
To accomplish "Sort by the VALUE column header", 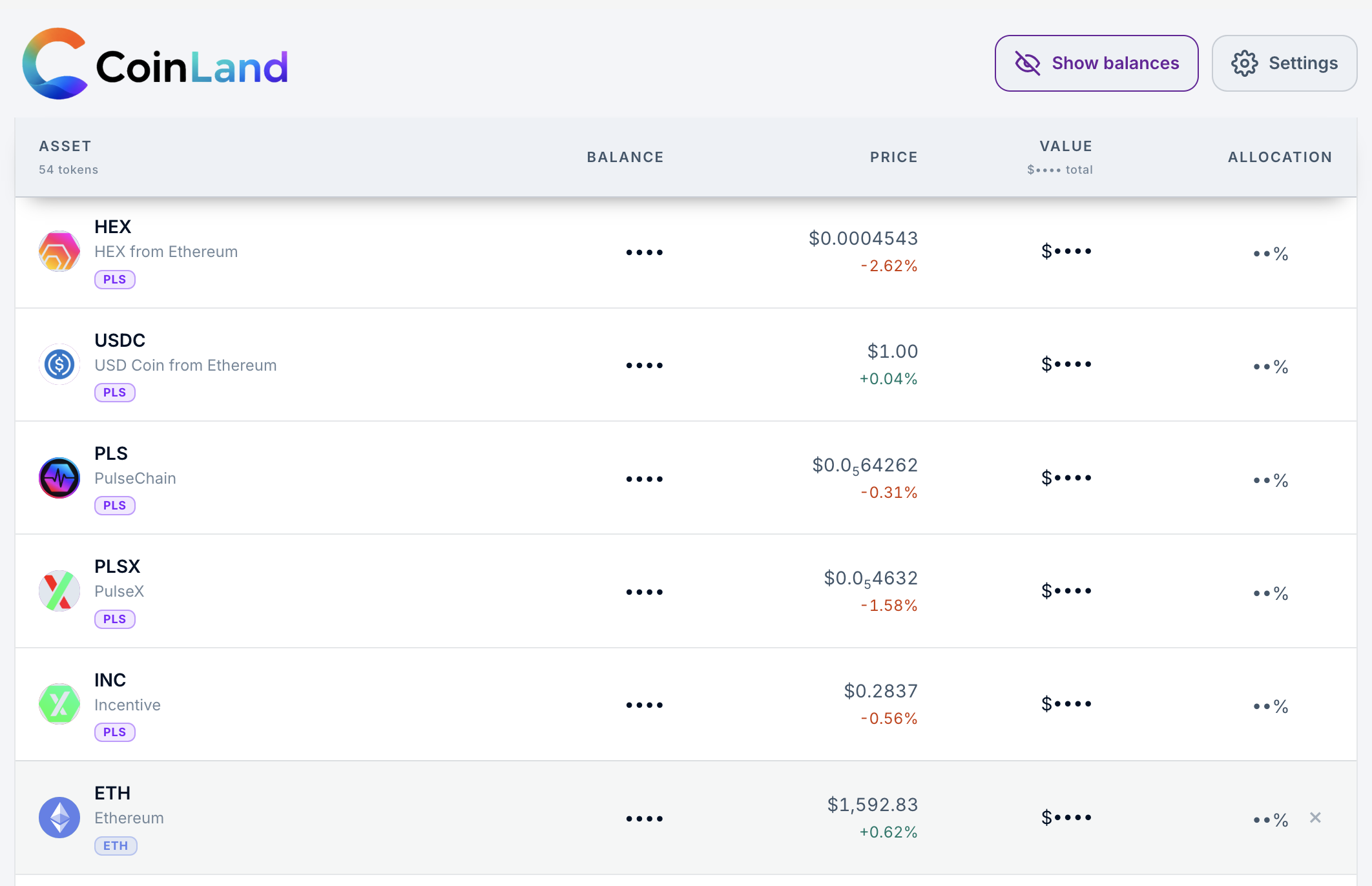I will [x=1066, y=147].
